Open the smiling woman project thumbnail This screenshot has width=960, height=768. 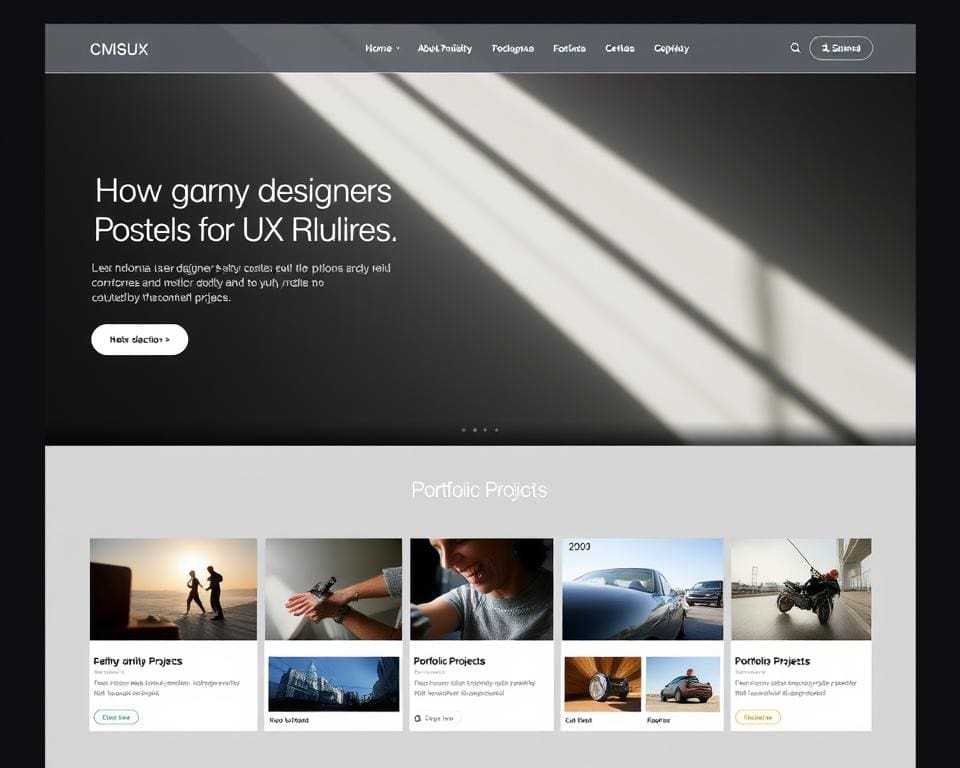481,589
